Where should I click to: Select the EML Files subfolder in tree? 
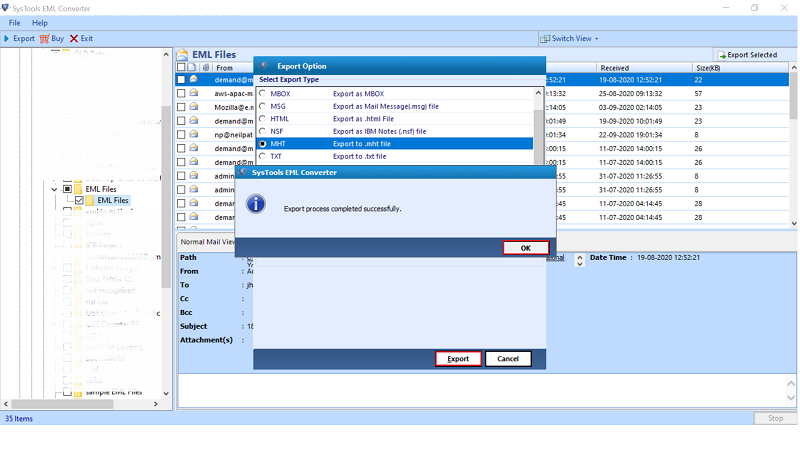[x=113, y=201]
